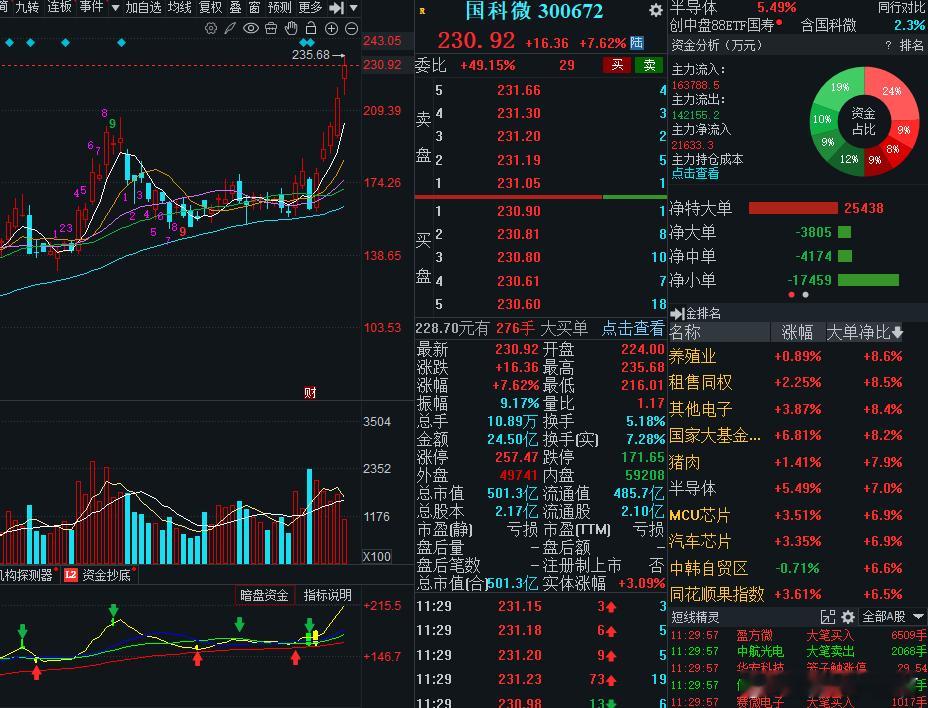Sort by 大单净比 column arrow
Screen dimensions: 928x708
[x=898, y=332]
